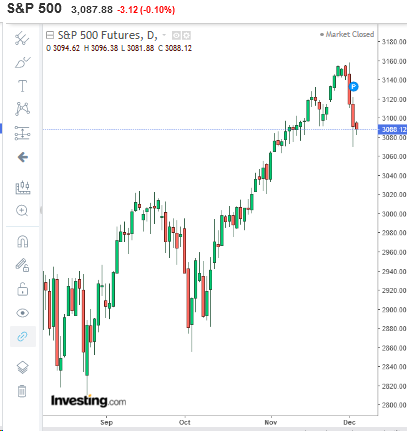
Task: Activate the zoom-in magnifier tool
Action: pyautogui.click(x=22, y=211)
